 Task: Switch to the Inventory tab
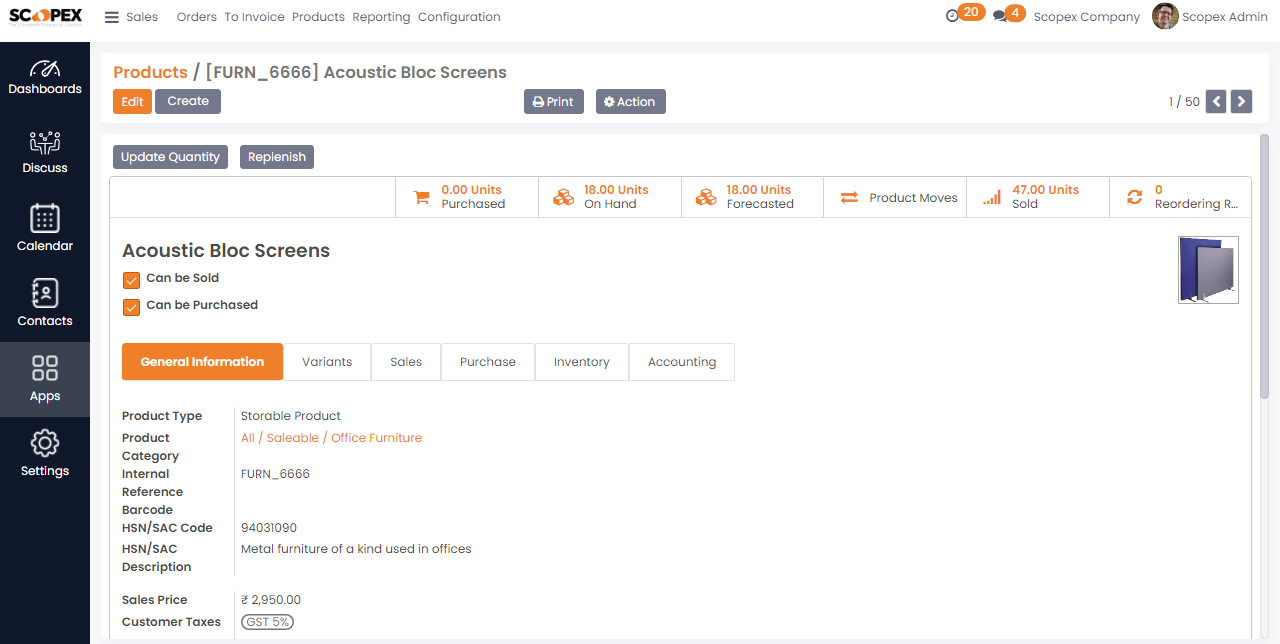(x=581, y=362)
